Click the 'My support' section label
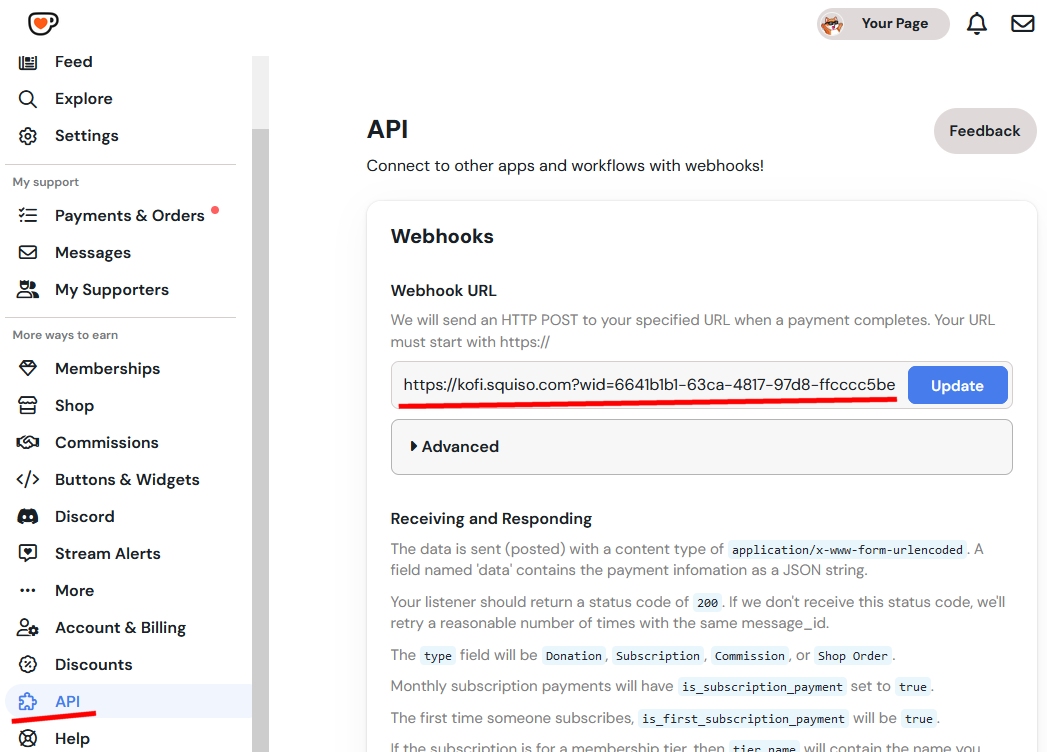 pos(45,182)
